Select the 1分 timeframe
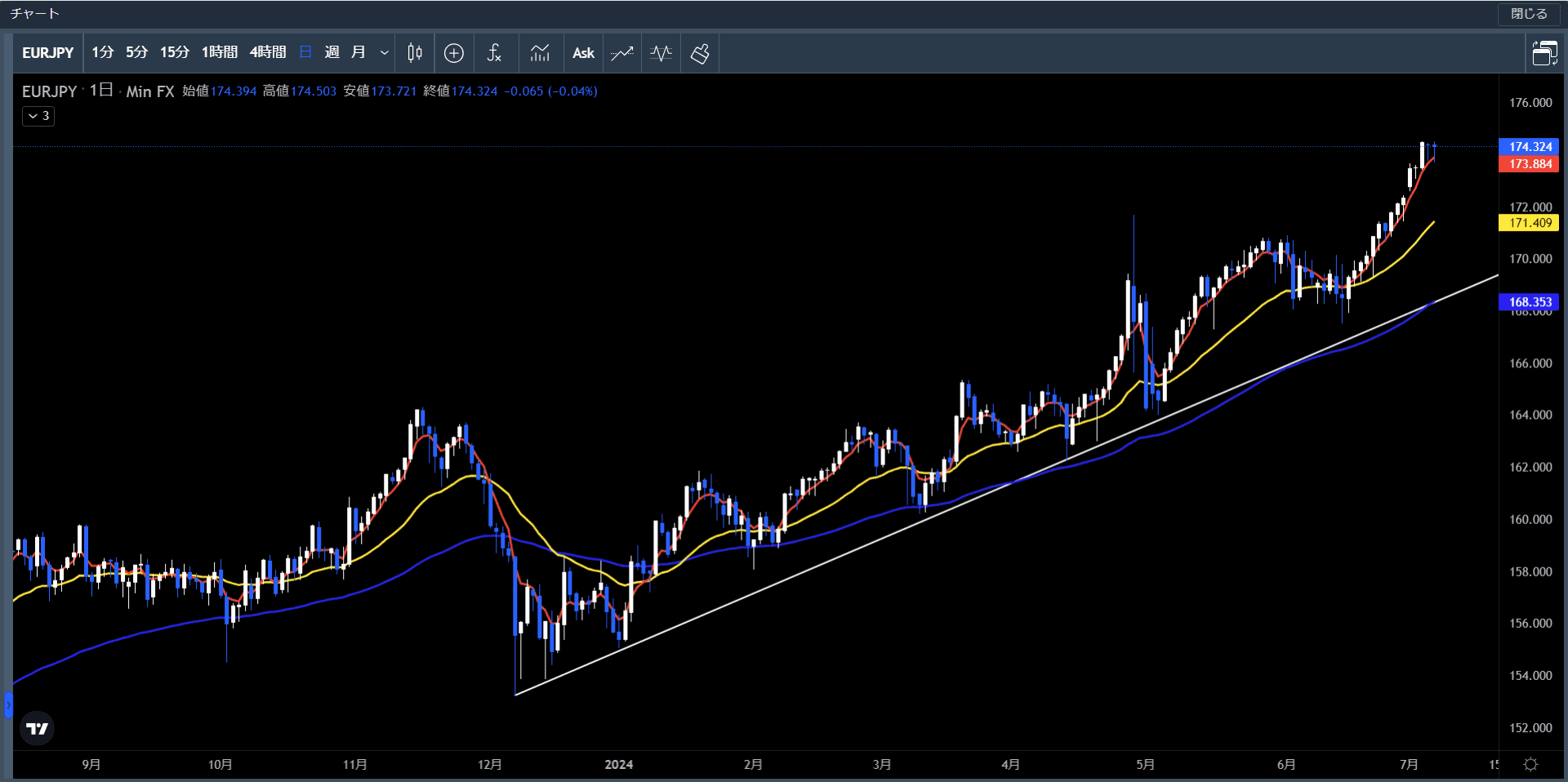Viewport: 1568px width, 782px height. tap(102, 53)
